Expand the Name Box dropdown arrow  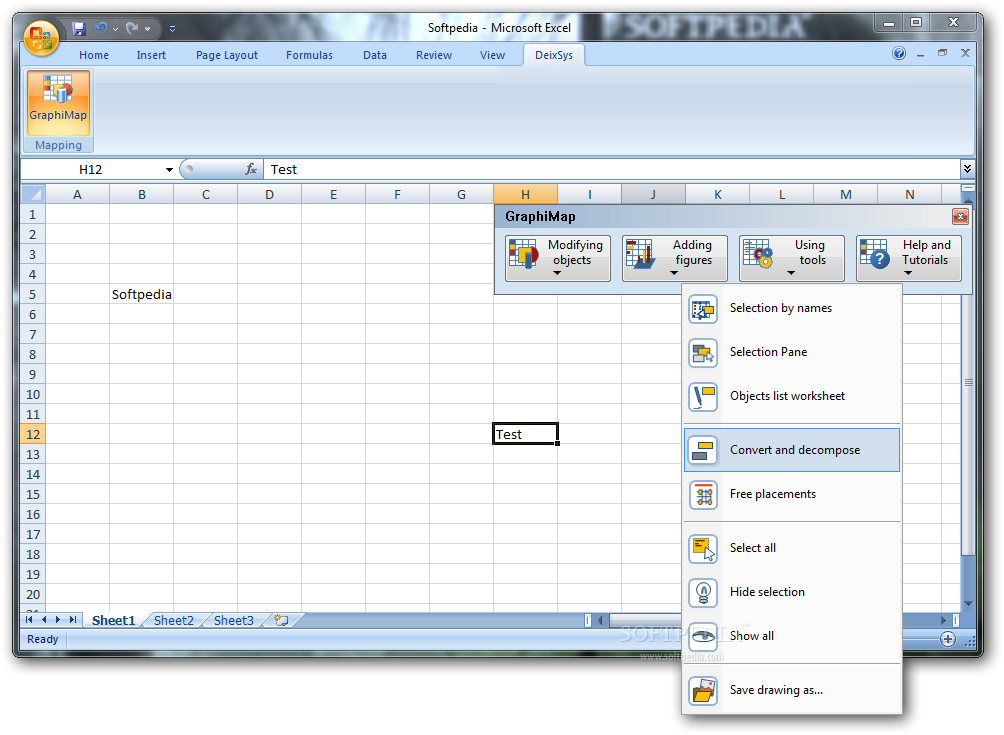click(x=169, y=170)
